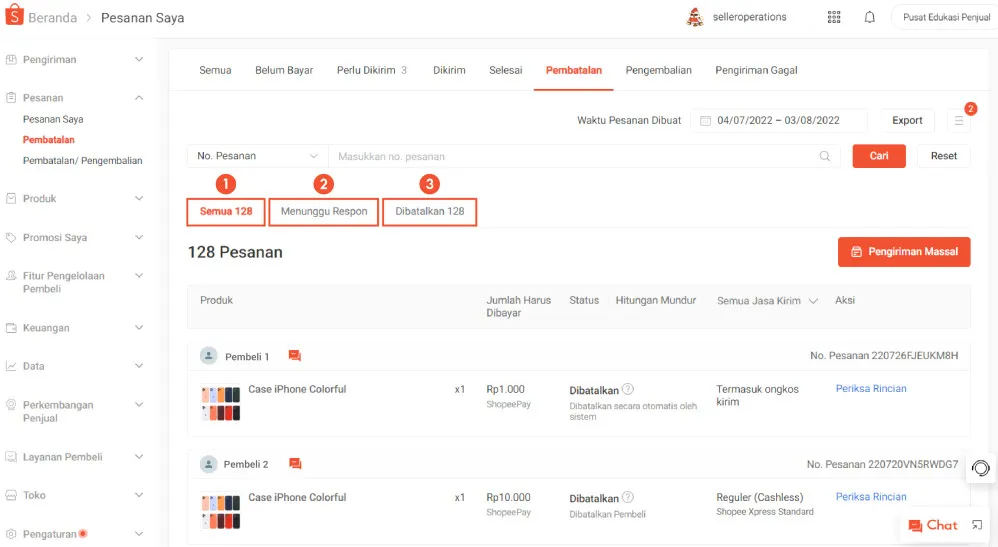Viewport: 998px width, 547px height.
Task: Collapse the Pesanan sidebar menu
Action: coord(139,97)
